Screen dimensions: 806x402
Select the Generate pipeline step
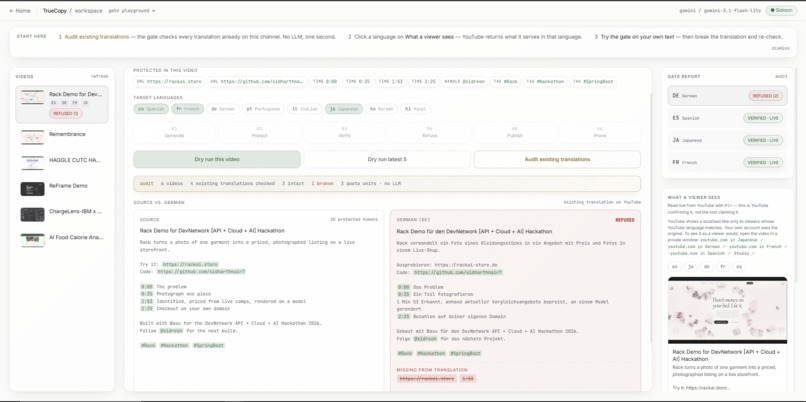(174, 133)
